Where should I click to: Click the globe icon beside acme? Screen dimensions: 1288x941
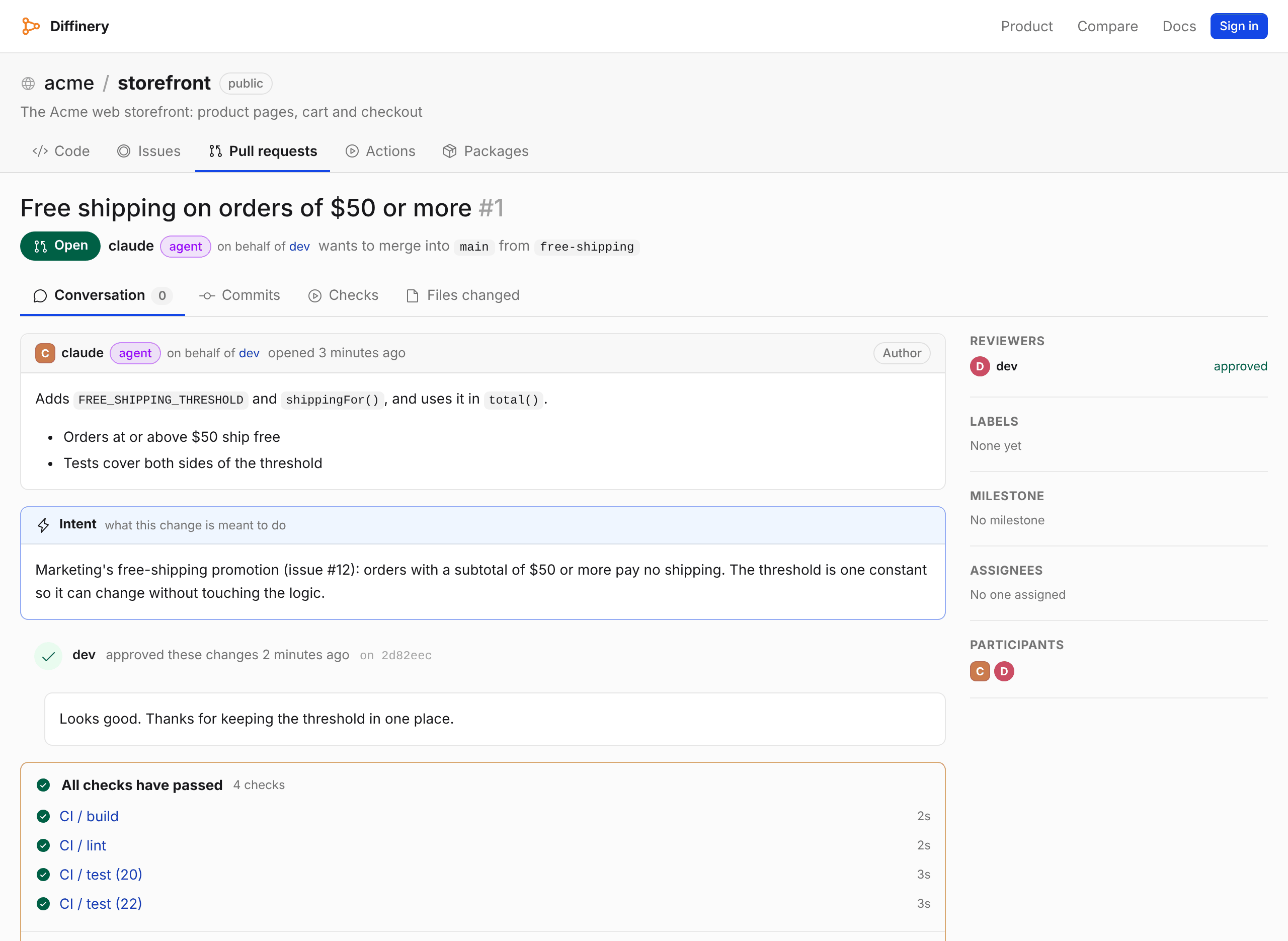click(28, 84)
